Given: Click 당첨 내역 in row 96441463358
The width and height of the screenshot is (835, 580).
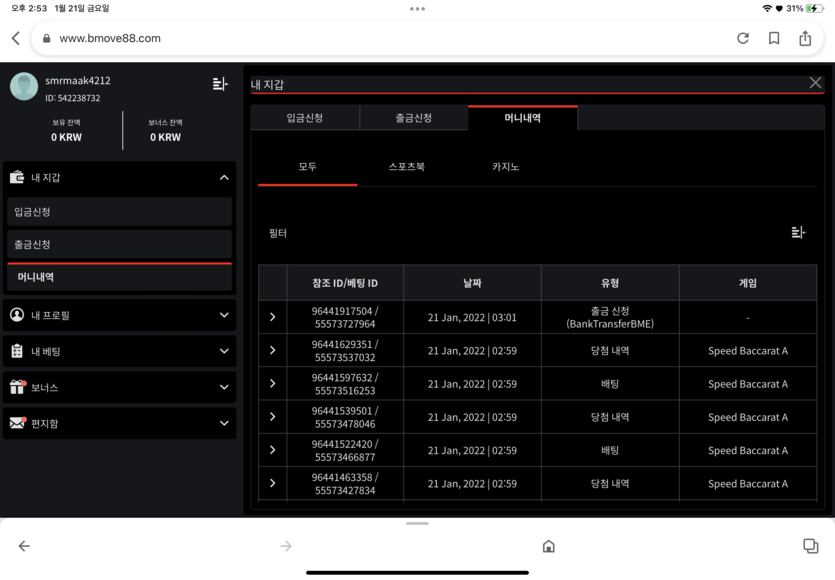Looking at the screenshot, I should coord(610,484).
